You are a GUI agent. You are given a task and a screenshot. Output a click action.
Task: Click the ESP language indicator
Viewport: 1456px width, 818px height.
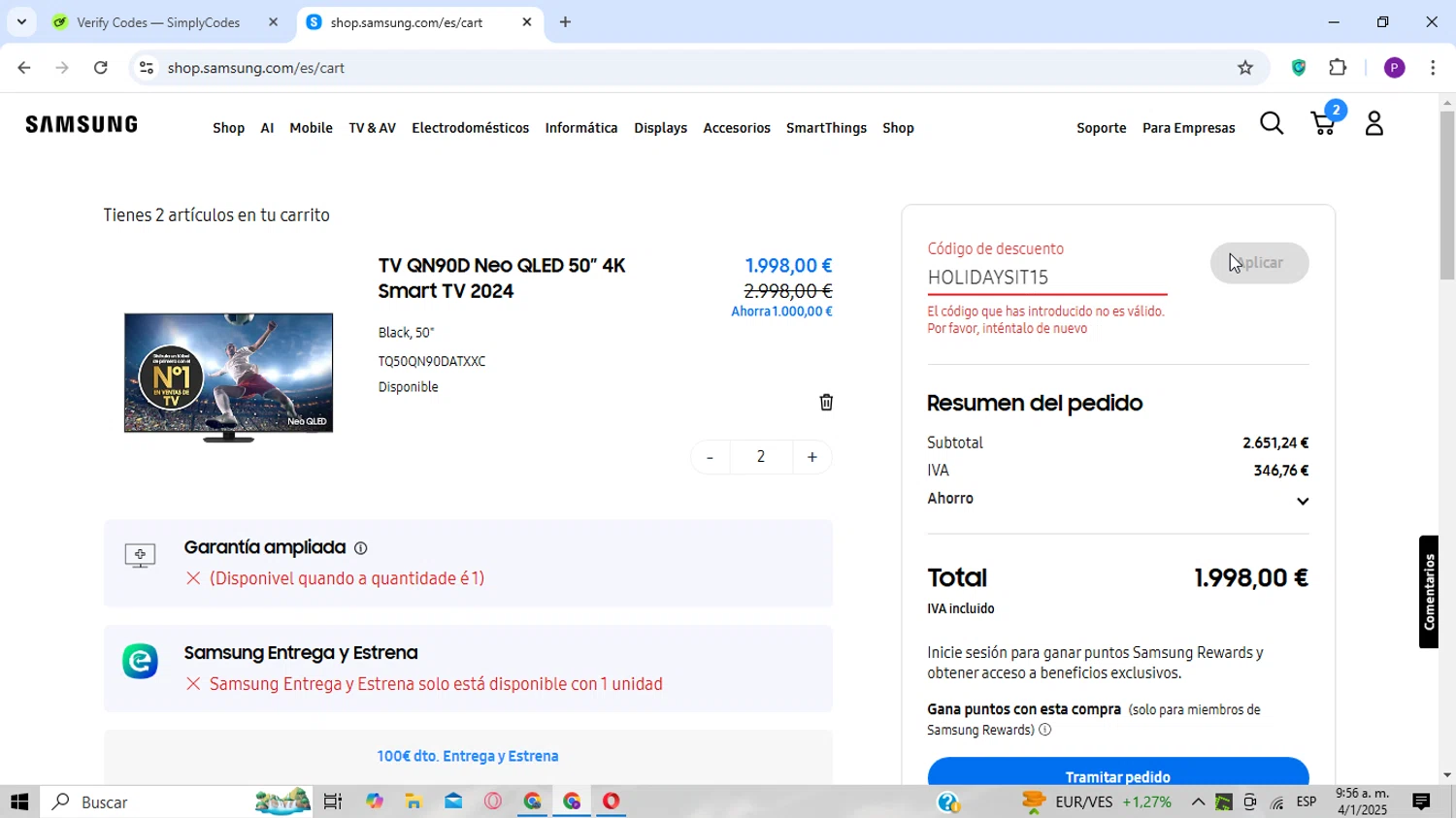point(1307,802)
